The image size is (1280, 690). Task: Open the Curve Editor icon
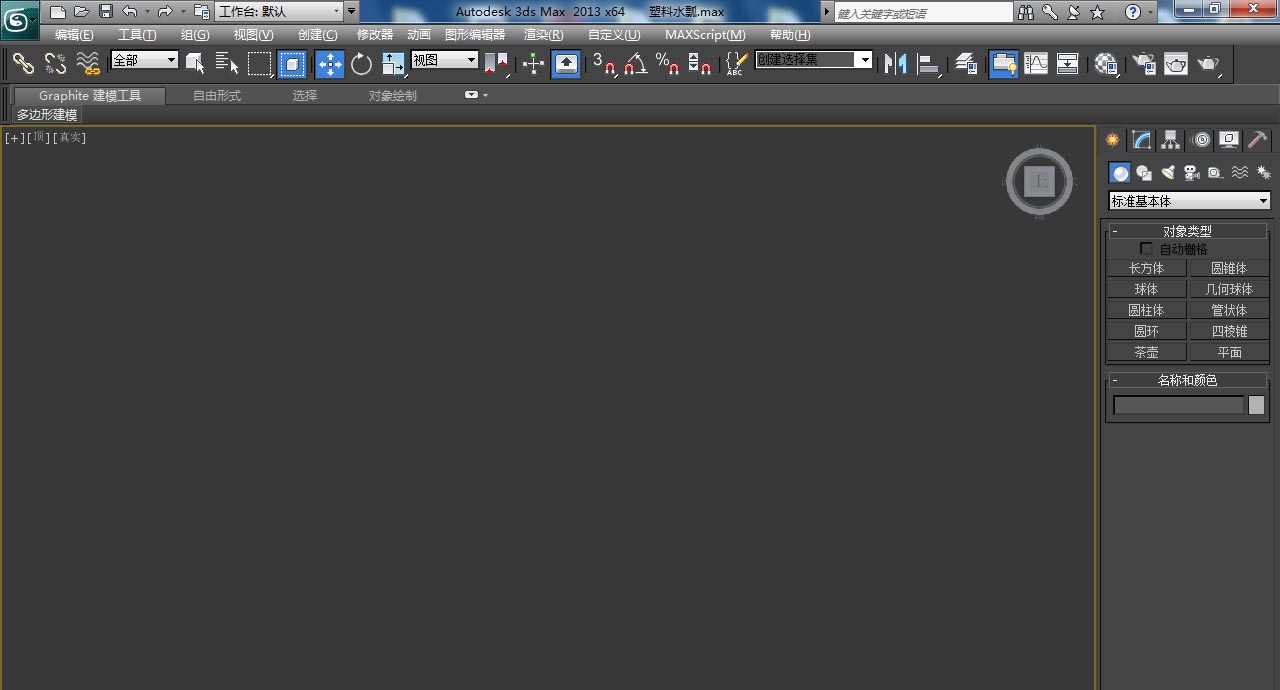click(x=1036, y=64)
